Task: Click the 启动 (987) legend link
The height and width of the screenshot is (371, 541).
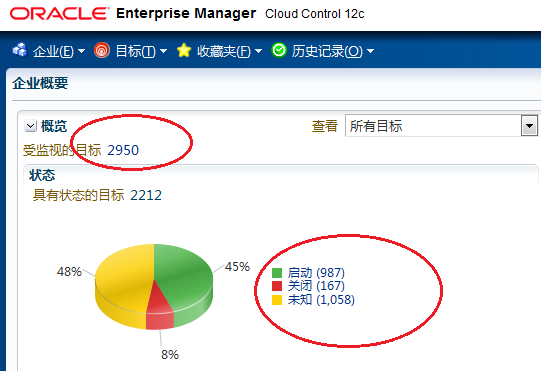Action: click(316, 273)
